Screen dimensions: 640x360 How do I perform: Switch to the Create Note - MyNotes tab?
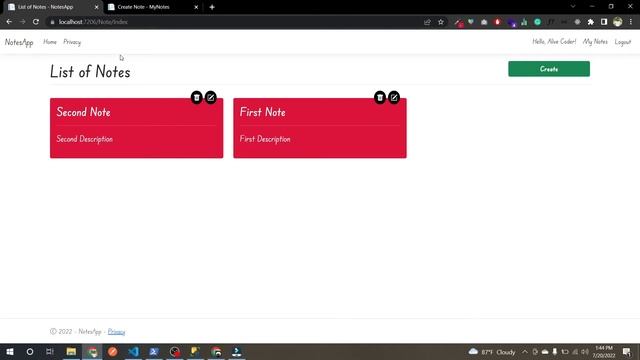point(153,7)
